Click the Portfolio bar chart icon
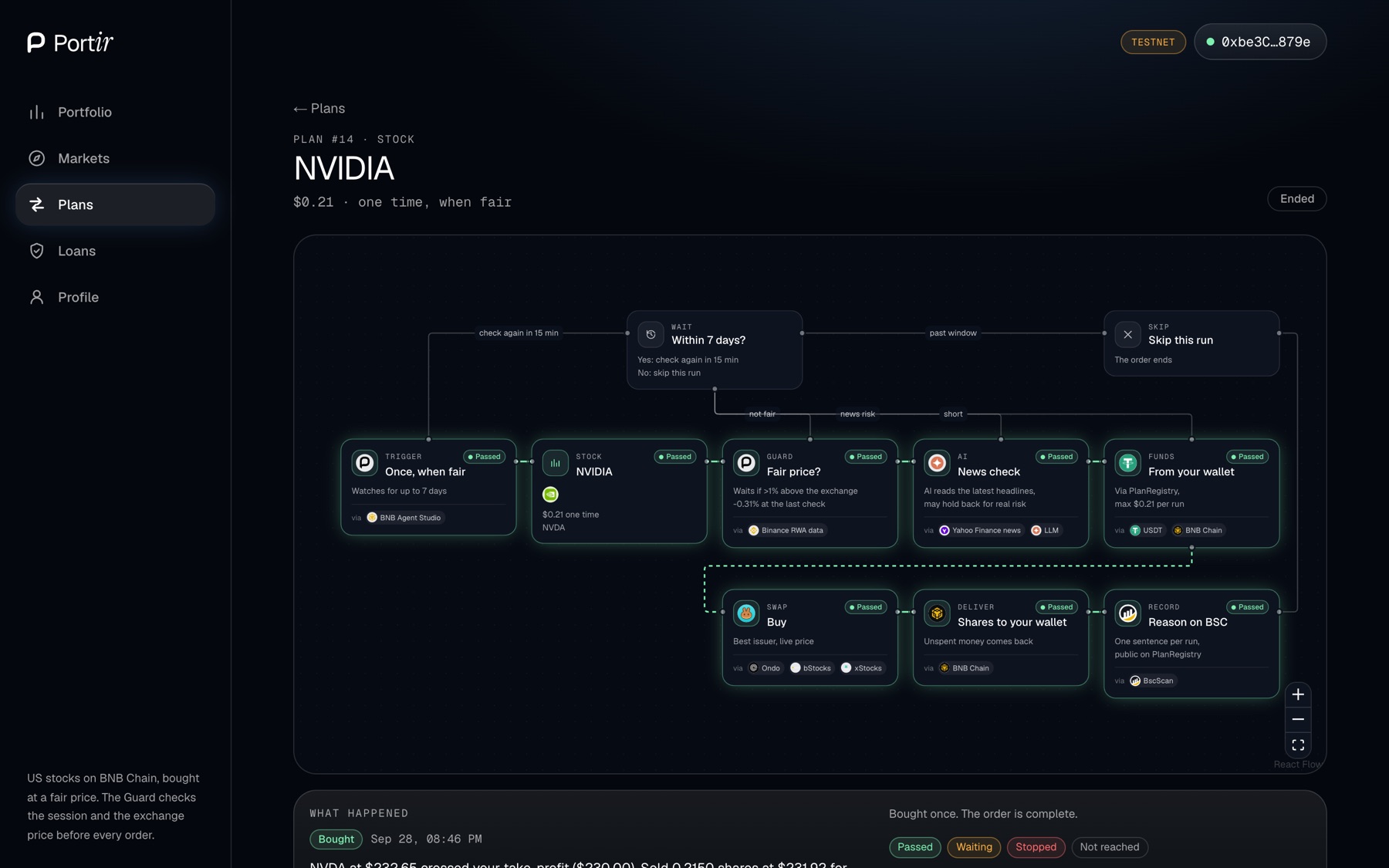 coord(36,112)
